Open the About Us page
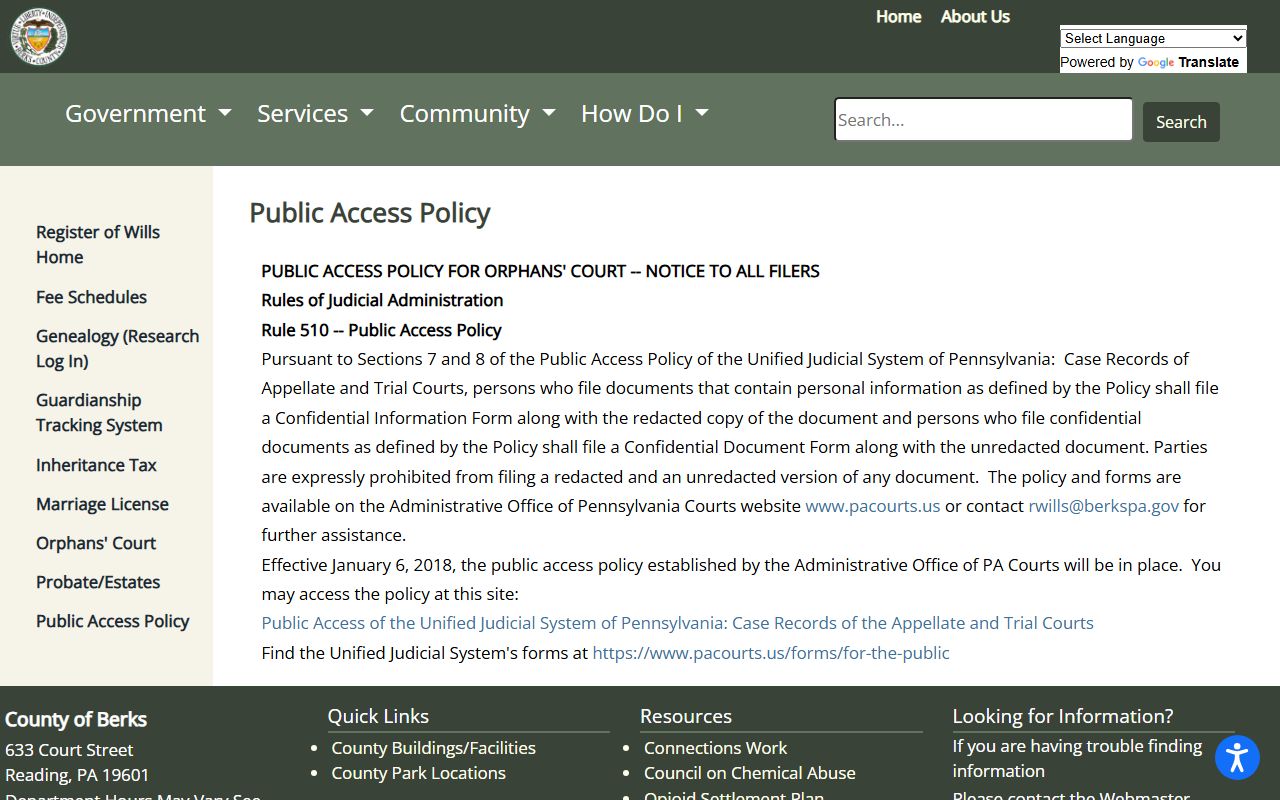 pos(975,16)
